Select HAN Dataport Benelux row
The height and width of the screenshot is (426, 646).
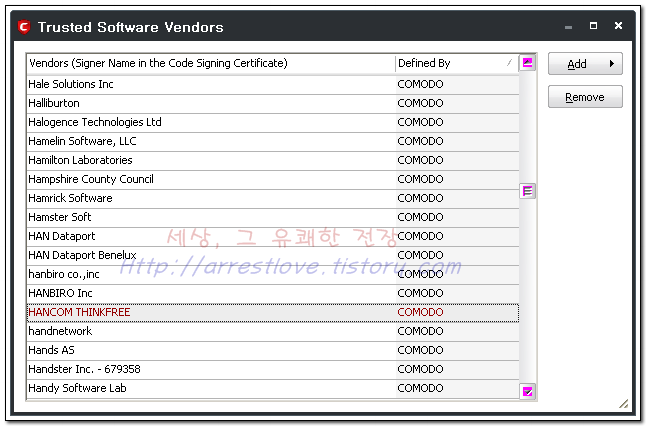pyautogui.click(x=273, y=255)
